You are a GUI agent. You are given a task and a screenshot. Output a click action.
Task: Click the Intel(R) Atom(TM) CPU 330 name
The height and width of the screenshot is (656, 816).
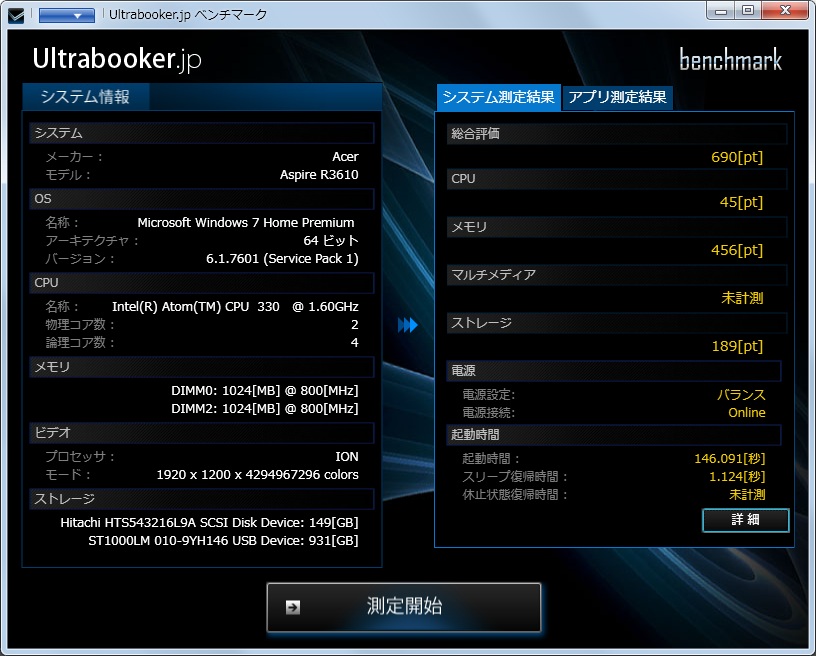click(x=235, y=307)
